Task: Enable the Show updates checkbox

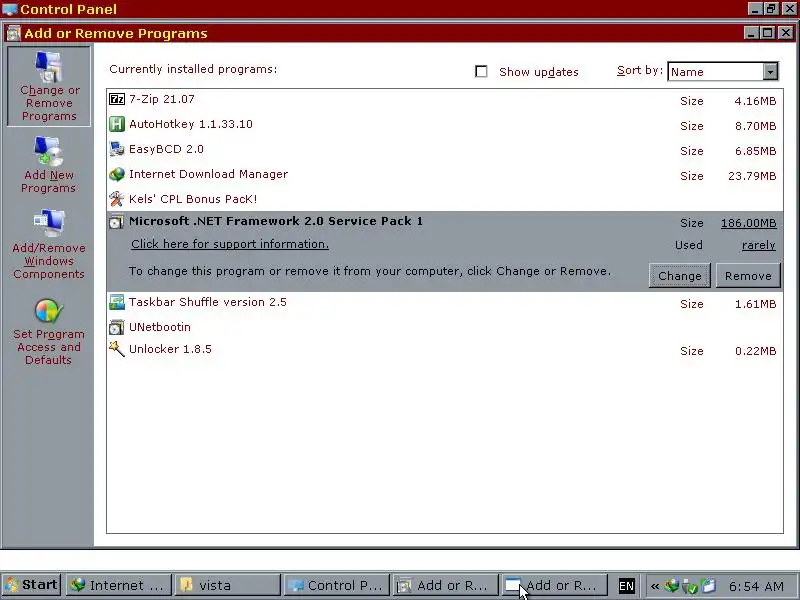Action: click(x=481, y=71)
